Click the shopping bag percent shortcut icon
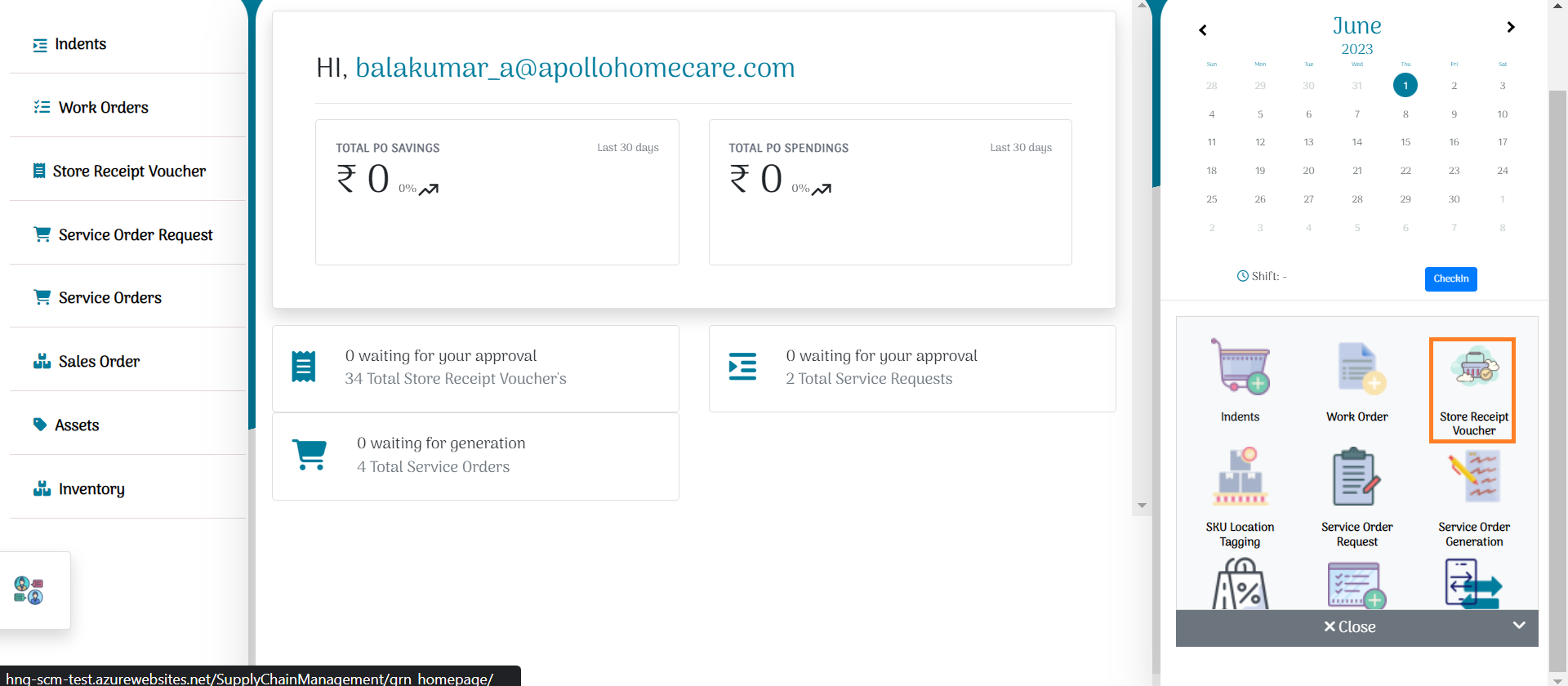The width and height of the screenshot is (1568, 686). point(1240,583)
